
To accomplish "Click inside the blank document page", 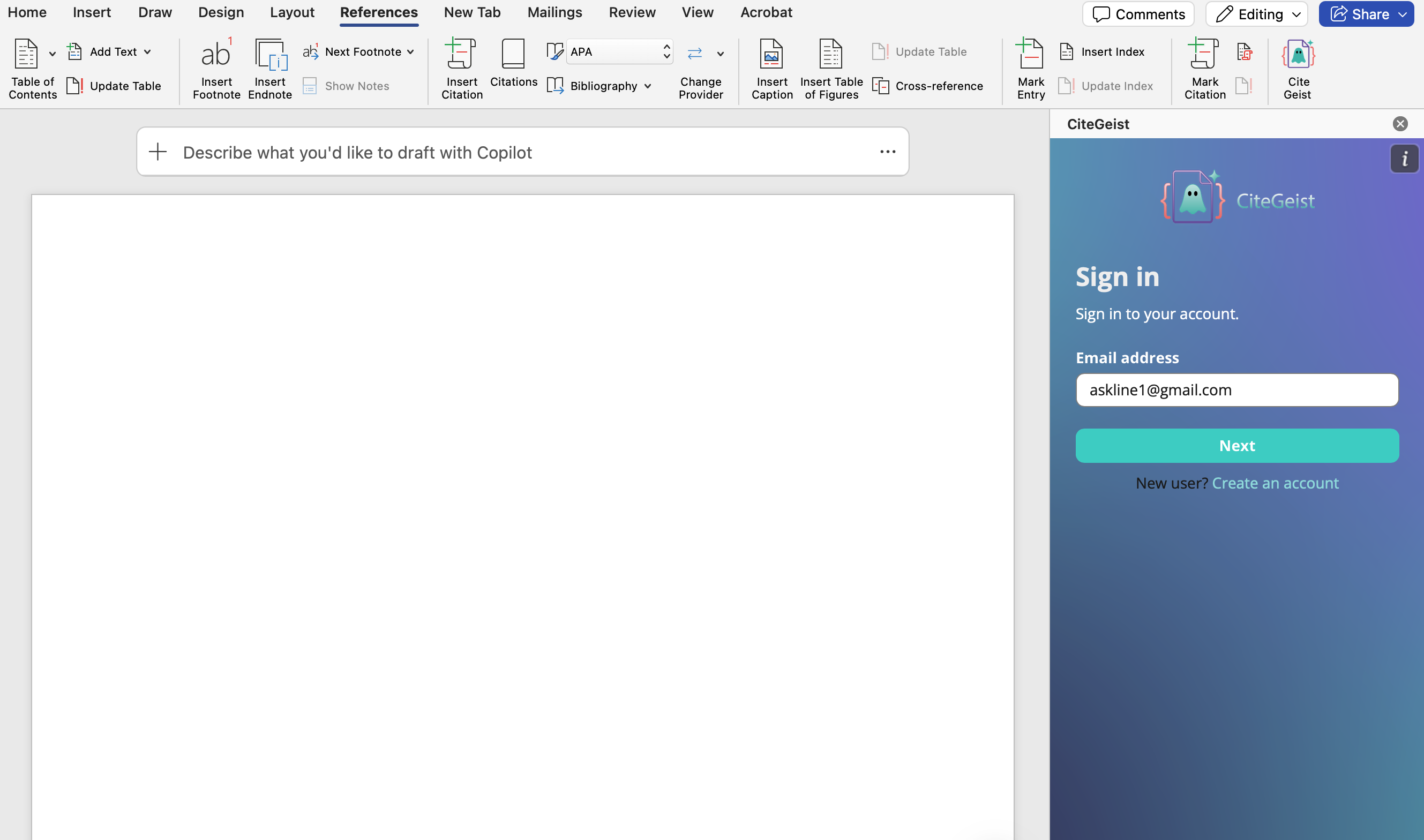I will [522, 517].
